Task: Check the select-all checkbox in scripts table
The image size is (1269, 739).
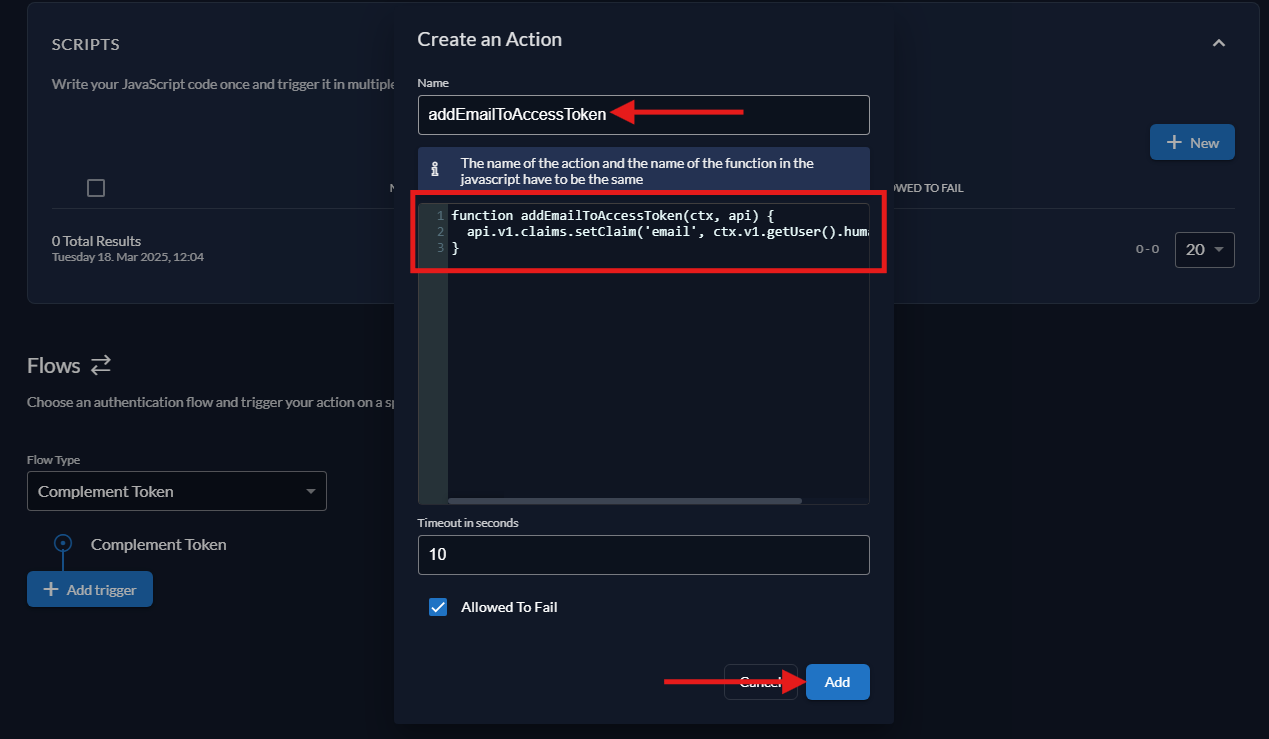Action: point(95,187)
